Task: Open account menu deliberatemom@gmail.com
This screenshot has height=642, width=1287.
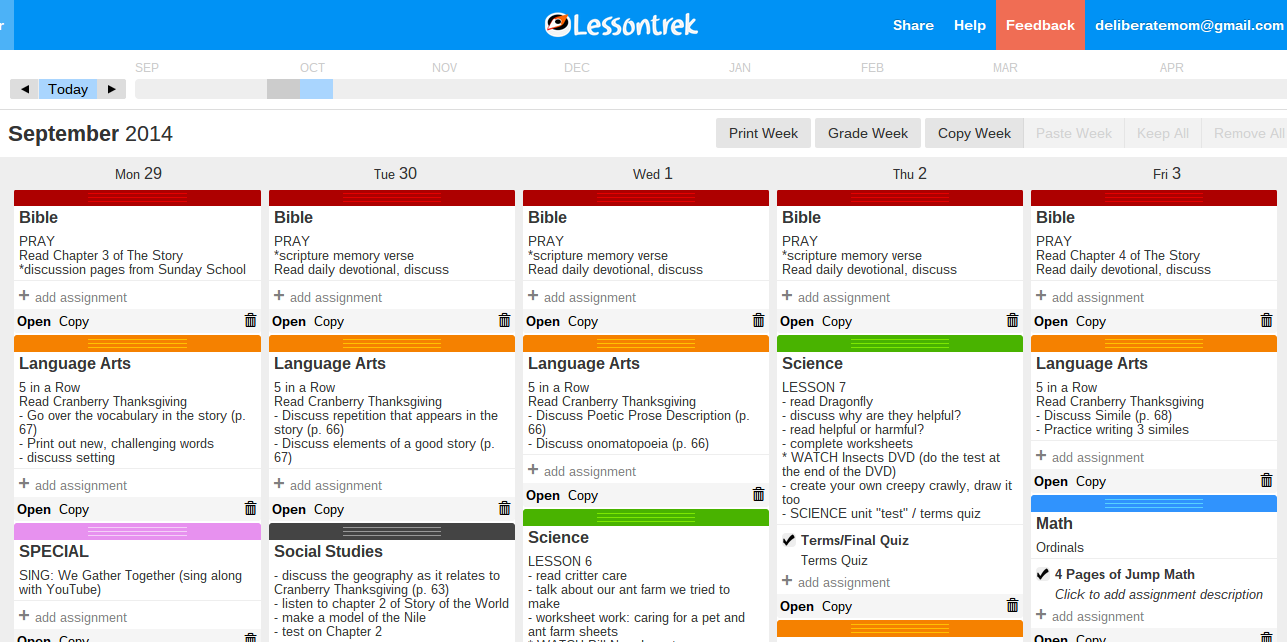Action: [x=1189, y=25]
